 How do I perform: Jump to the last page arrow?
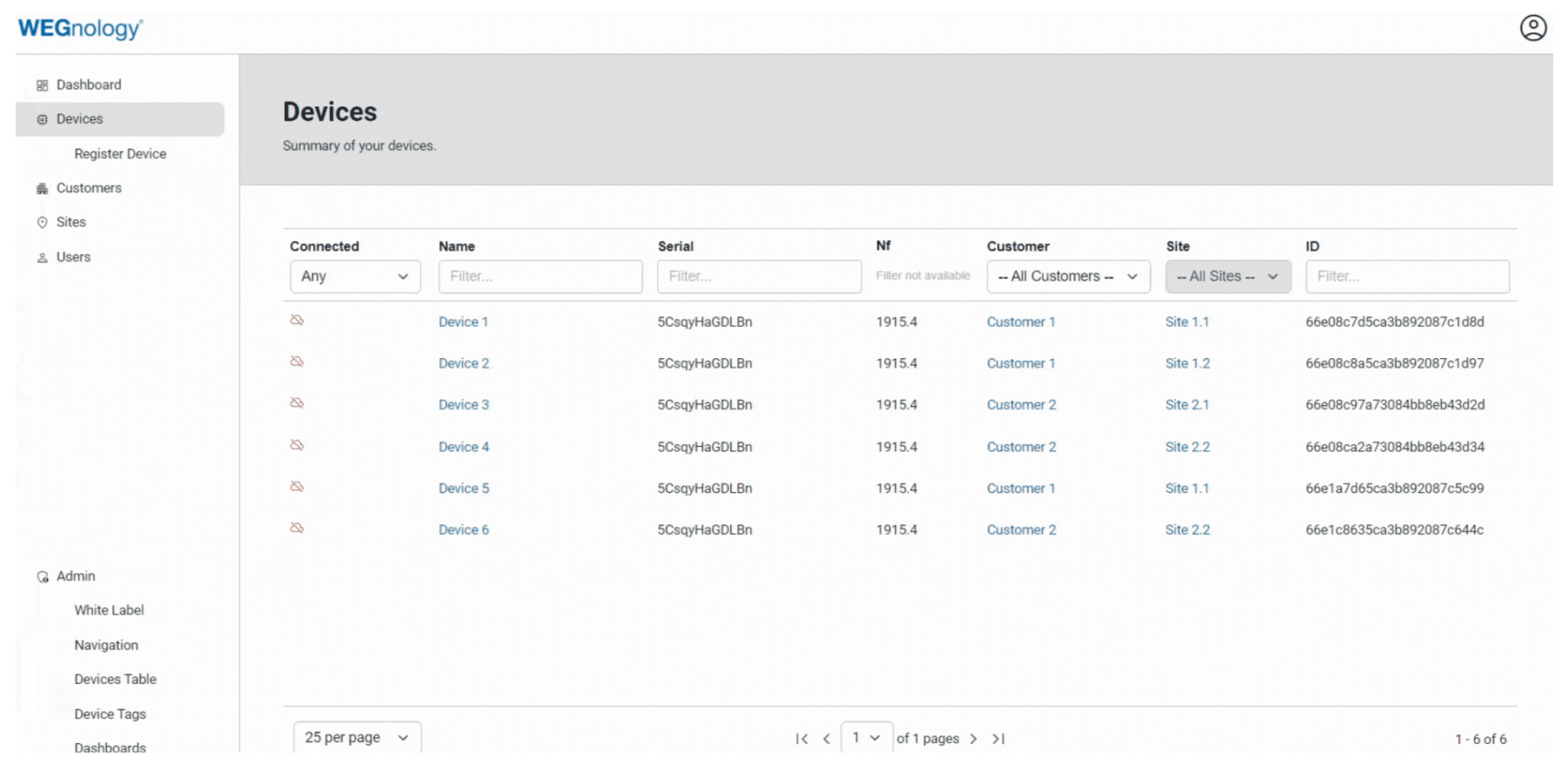point(998,739)
